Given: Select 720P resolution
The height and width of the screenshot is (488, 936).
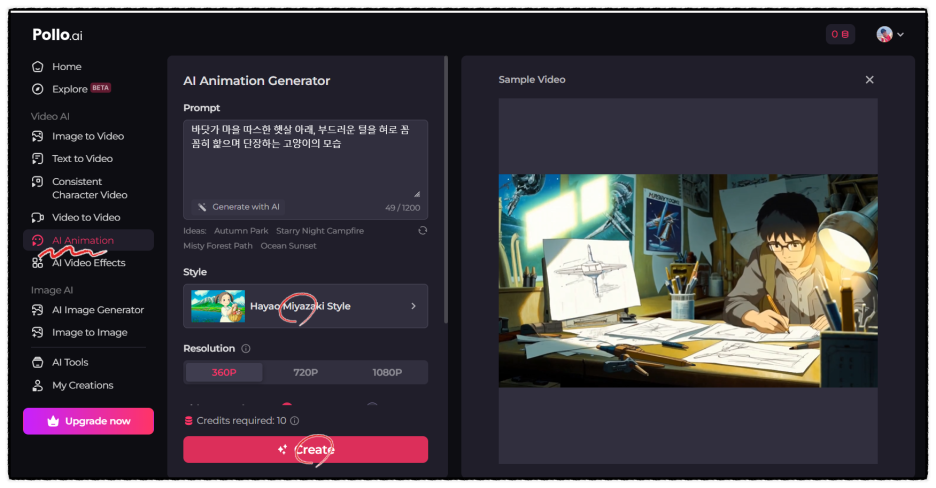Looking at the screenshot, I should pyautogui.click(x=306, y=372).
